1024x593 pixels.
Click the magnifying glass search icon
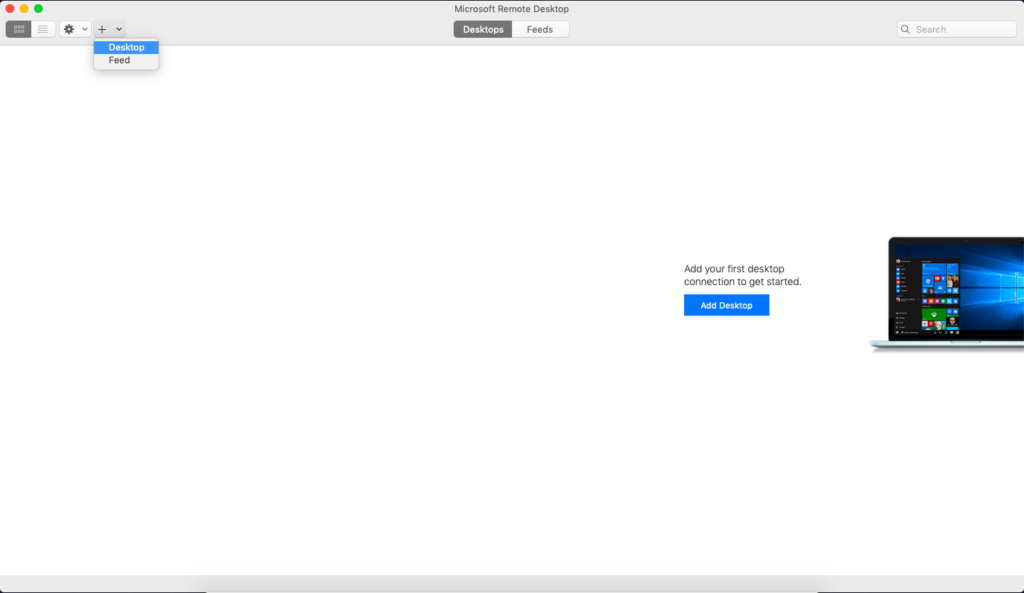[905, 29]
